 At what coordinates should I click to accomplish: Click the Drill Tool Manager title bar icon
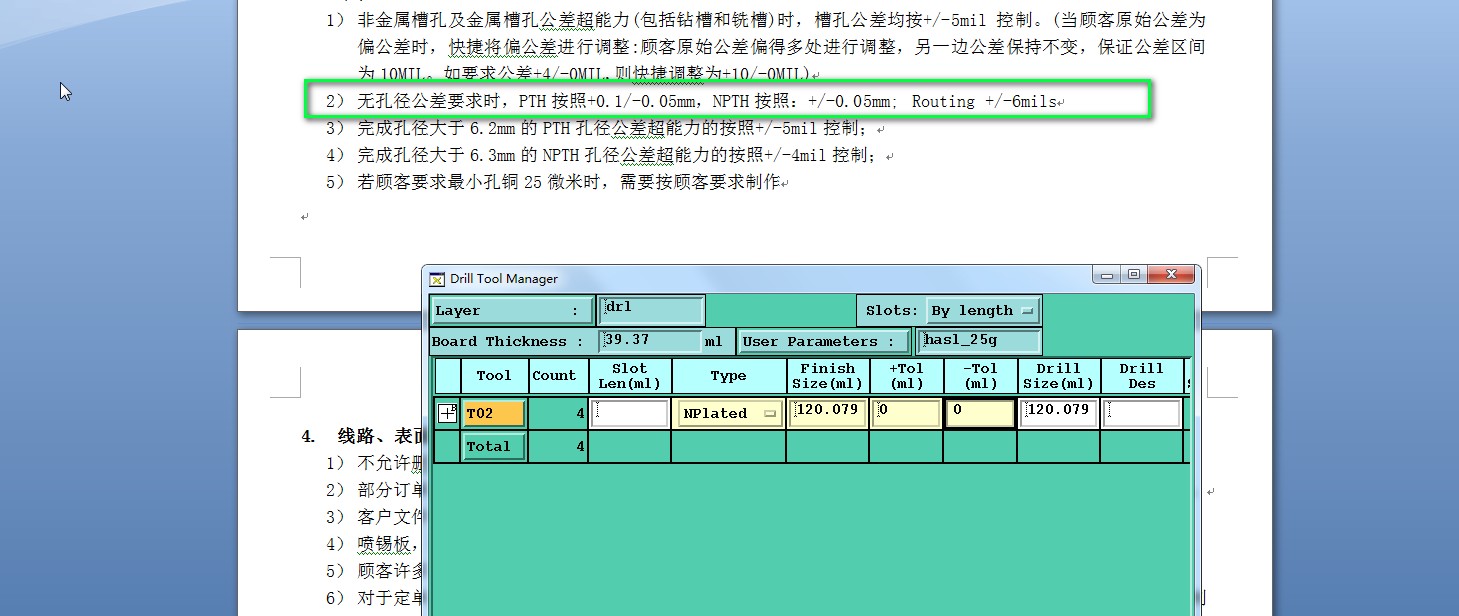pyautogui.click(x=436, y=279)
